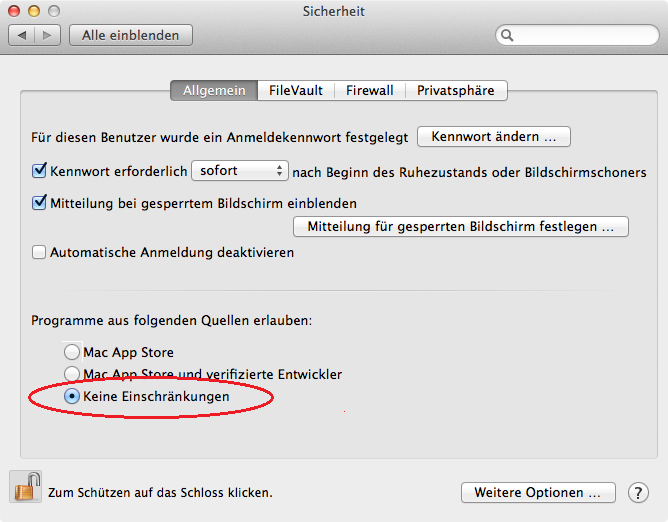
Task: Click the magnifying glass search icon
Action: [508, 35]
